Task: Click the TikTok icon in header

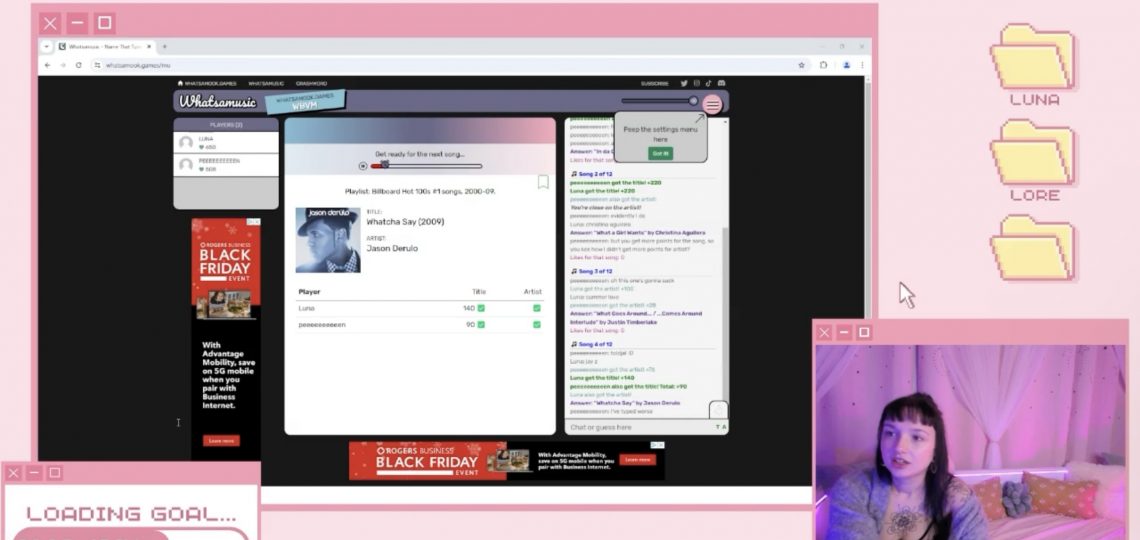Action: [x=709, y=83]
